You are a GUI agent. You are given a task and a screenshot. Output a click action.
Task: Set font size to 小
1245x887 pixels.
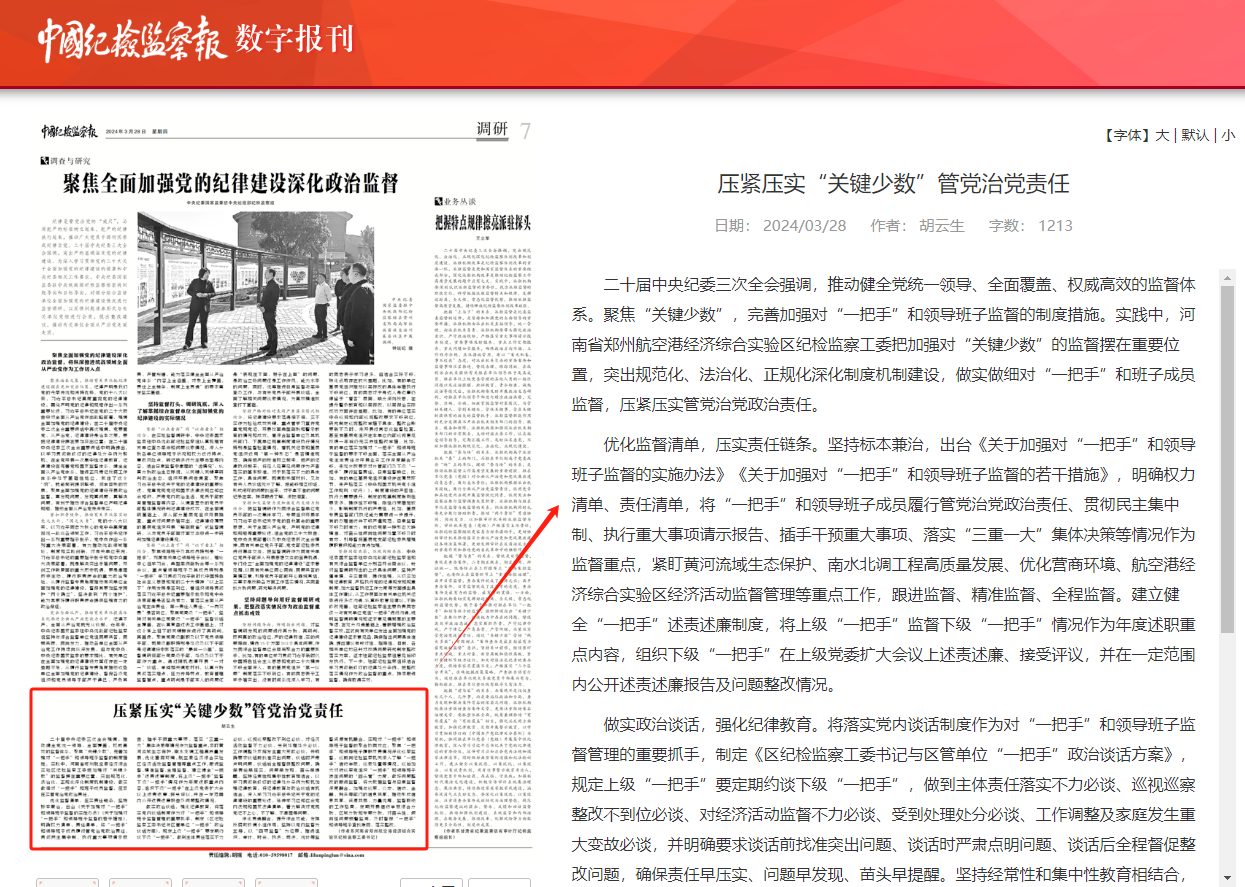tap(1227, 135)
